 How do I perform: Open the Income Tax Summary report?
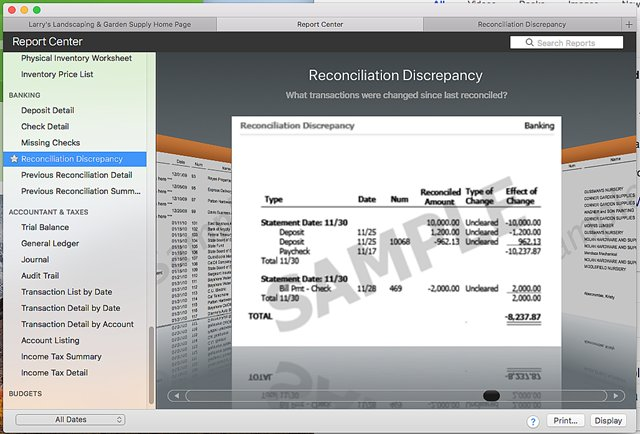point(61,356)
